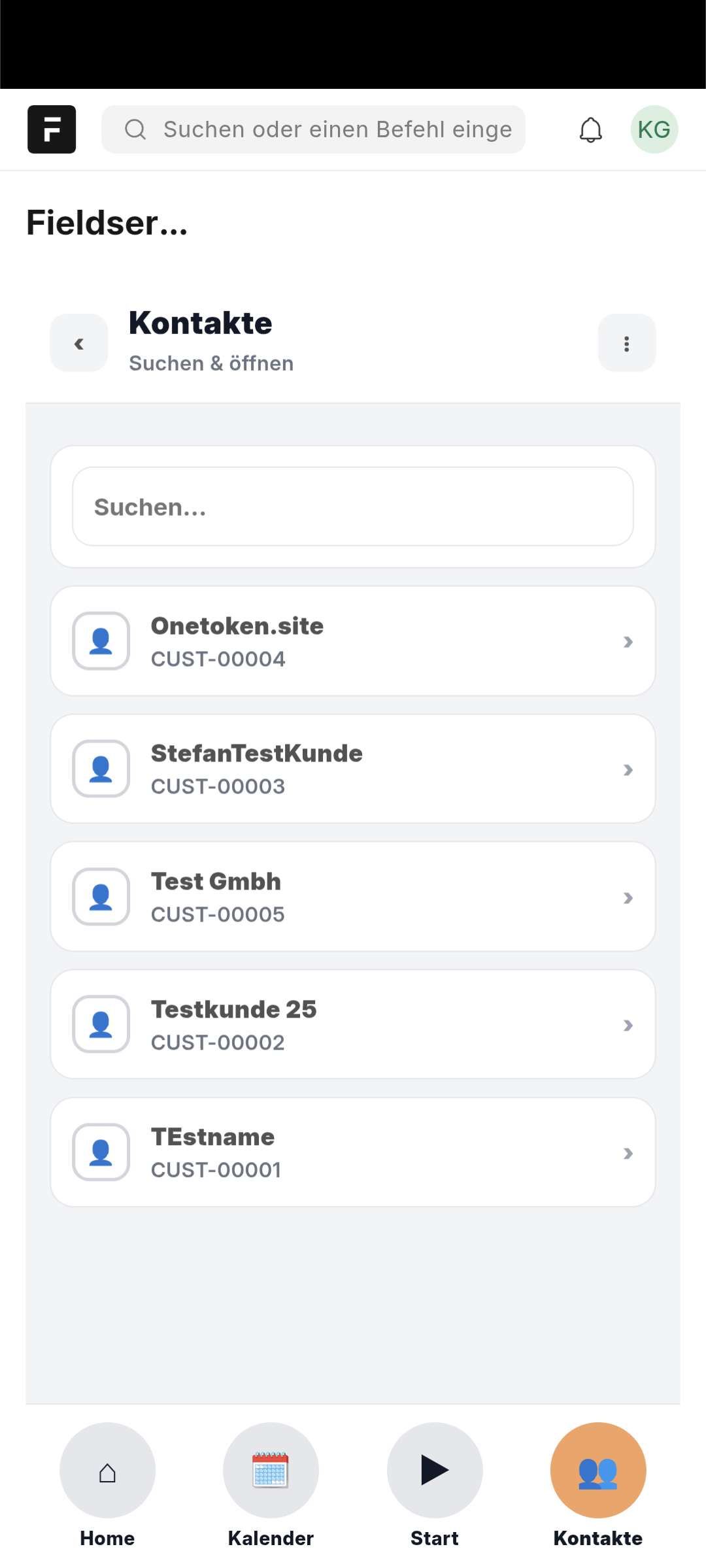Click the Suchen... contact search field
Screen dimensions: 706x1568
click(353, 507)
